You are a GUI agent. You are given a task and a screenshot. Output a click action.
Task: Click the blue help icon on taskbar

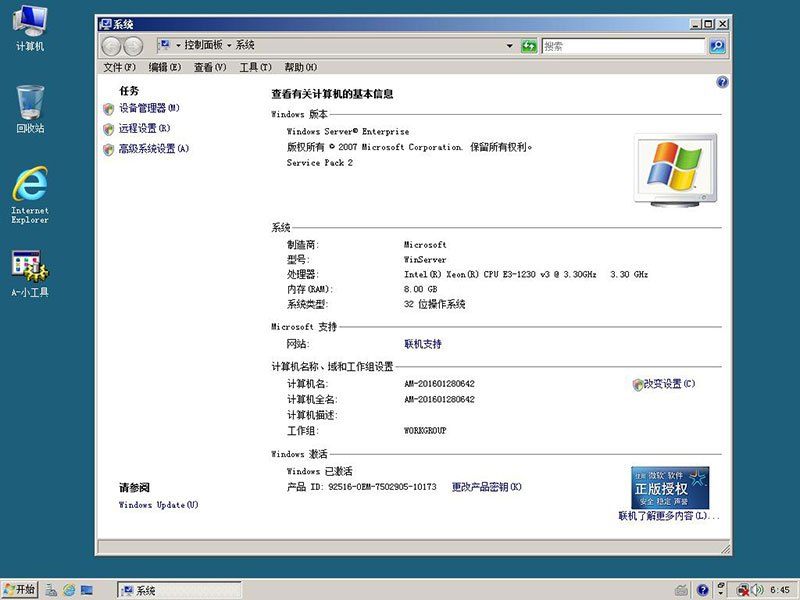(703, 590)
